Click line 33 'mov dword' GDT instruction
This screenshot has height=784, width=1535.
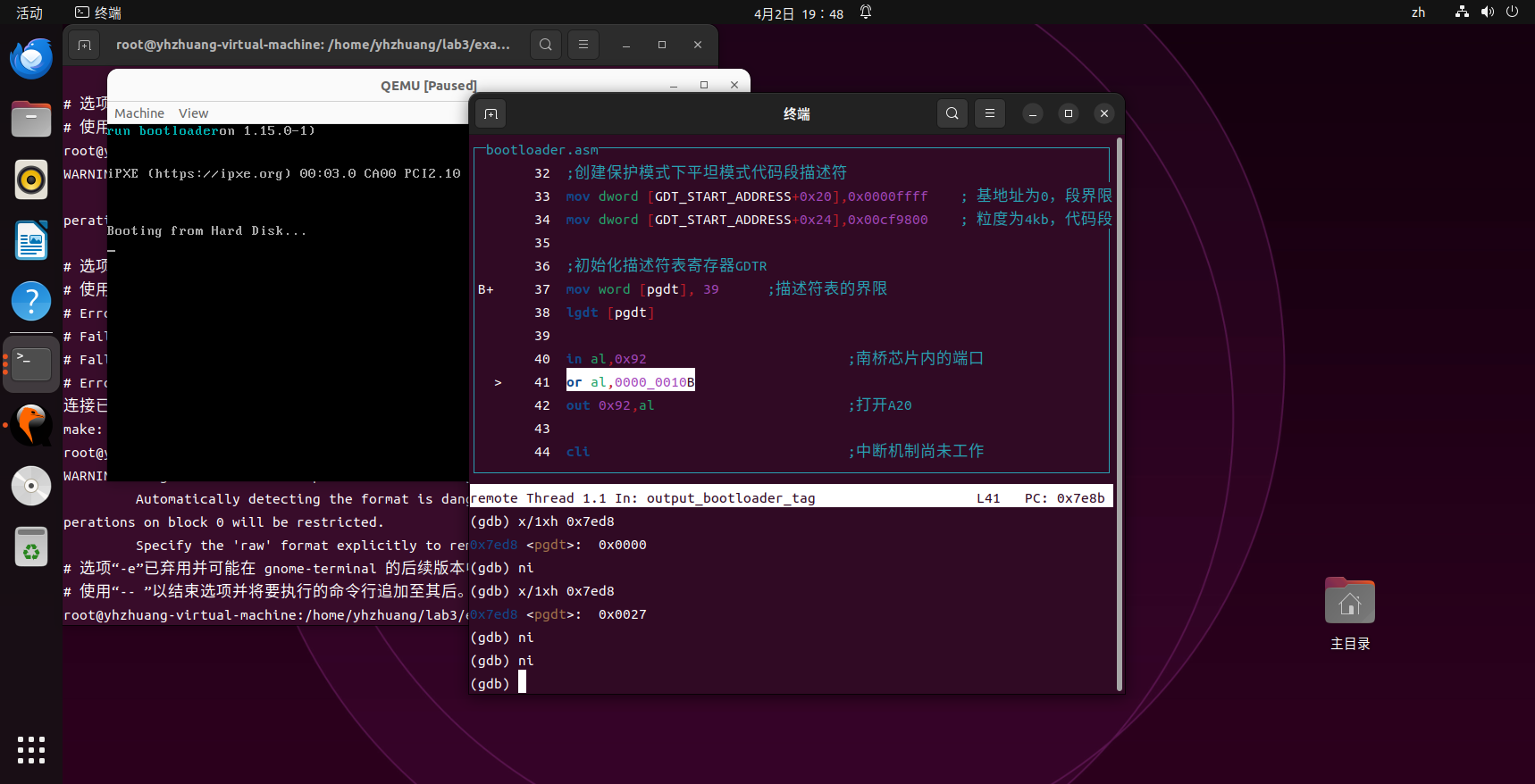click(x=747, y=196)
